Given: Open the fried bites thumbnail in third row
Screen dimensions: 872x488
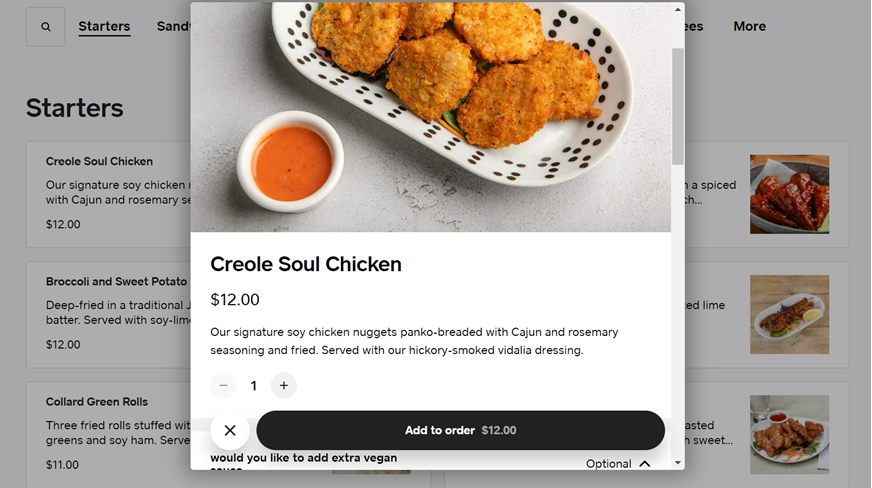Looking at the screenshot, I should [789, 434].
